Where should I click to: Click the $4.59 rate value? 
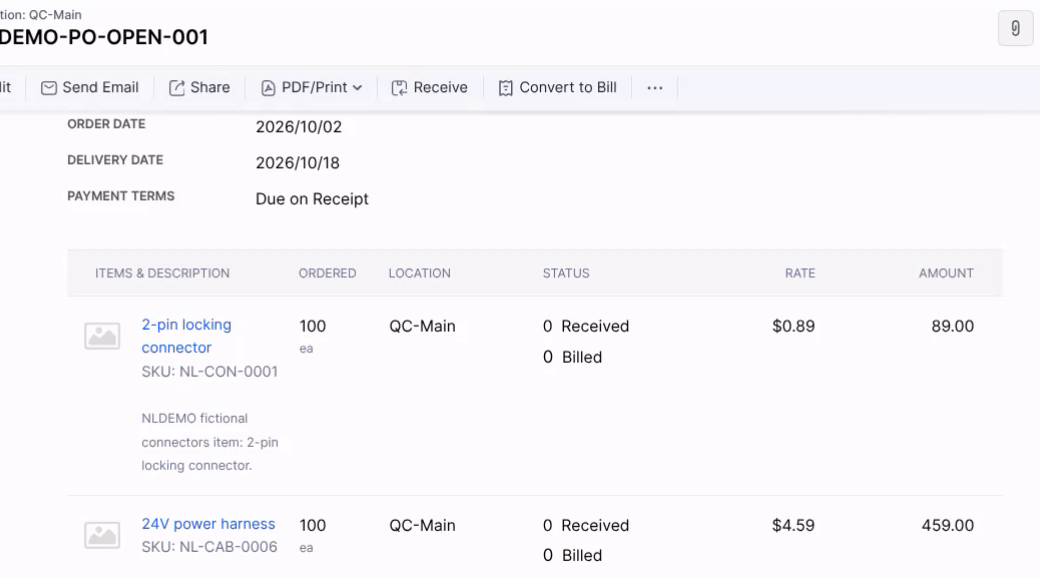click(x=793, y=526)
